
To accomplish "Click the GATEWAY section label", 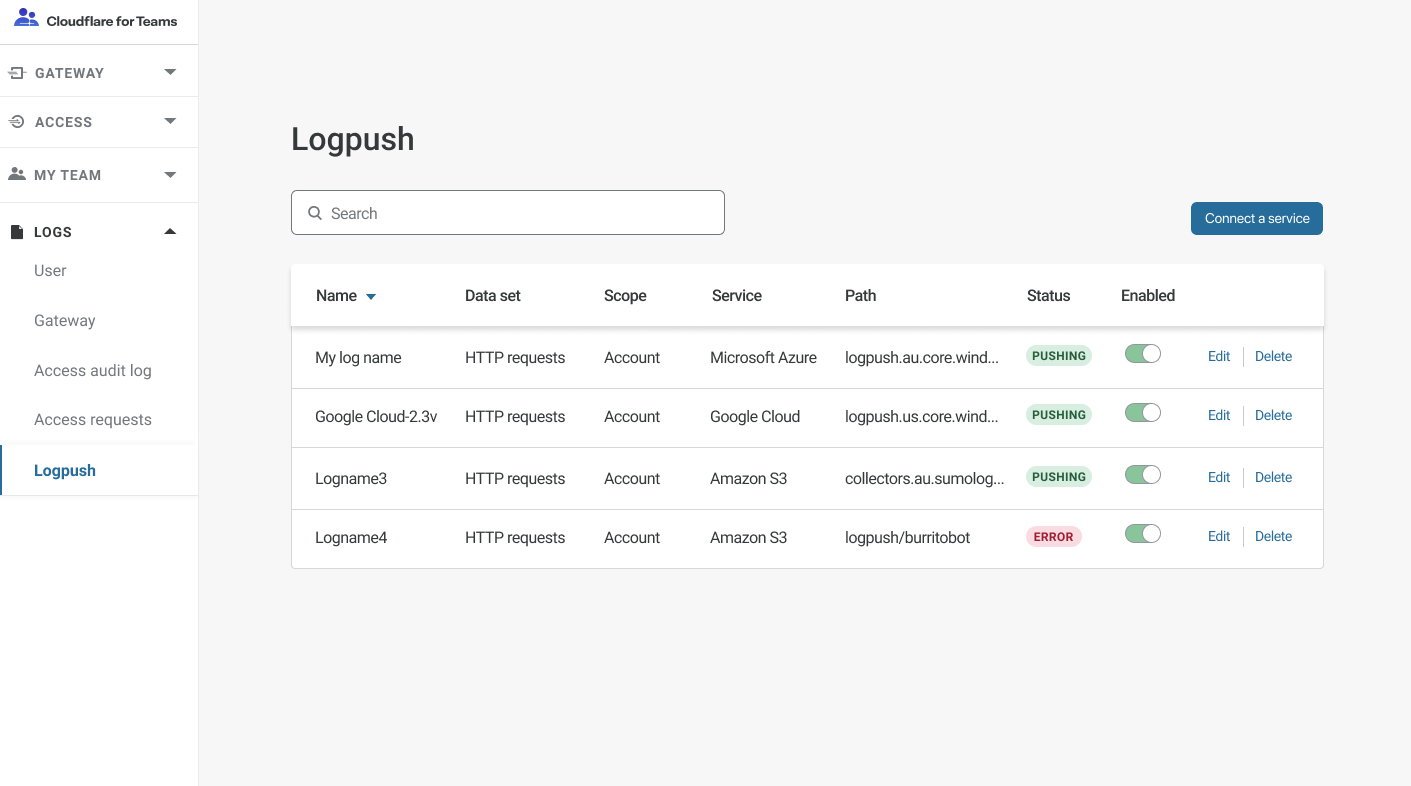I will click(x=69, y=73).
